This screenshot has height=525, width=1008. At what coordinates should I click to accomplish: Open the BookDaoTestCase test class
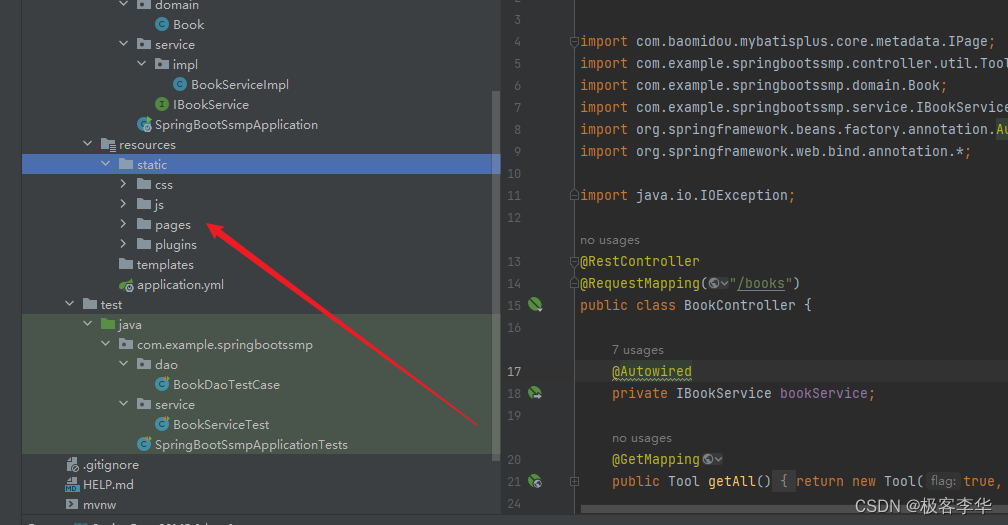point(226,385)
